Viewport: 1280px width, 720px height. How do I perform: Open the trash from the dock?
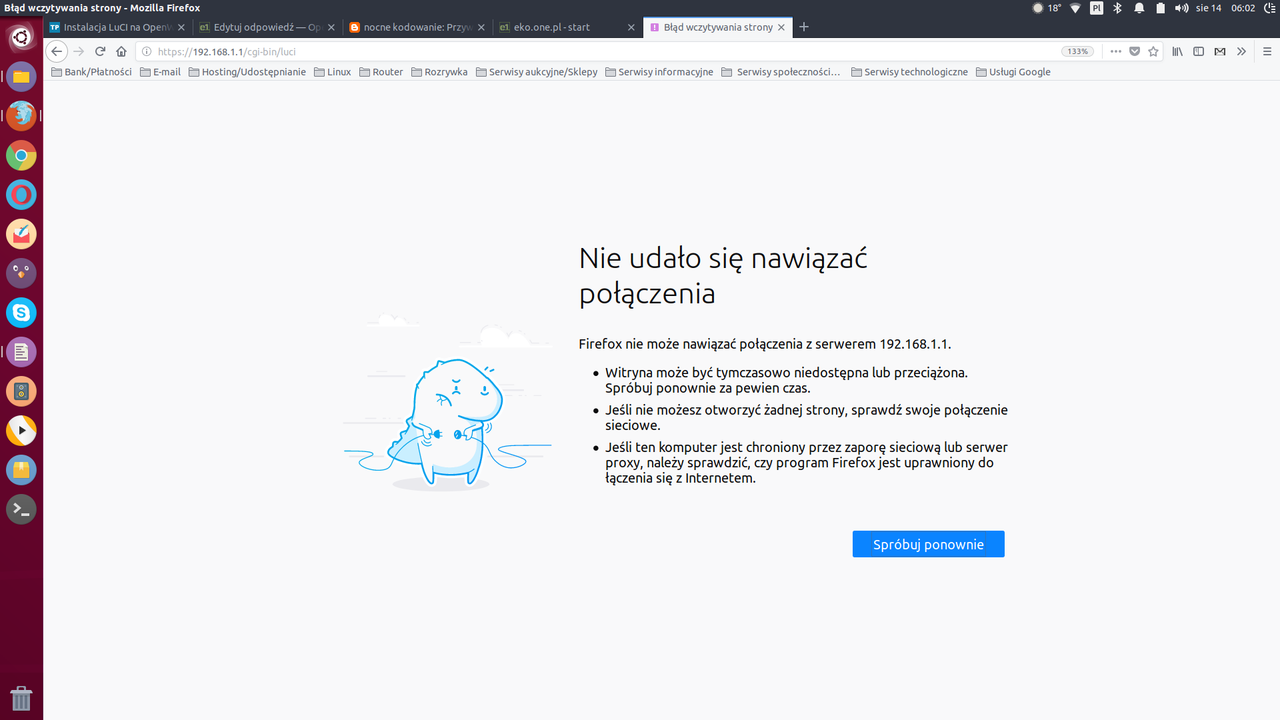click(x=21, y=699)
